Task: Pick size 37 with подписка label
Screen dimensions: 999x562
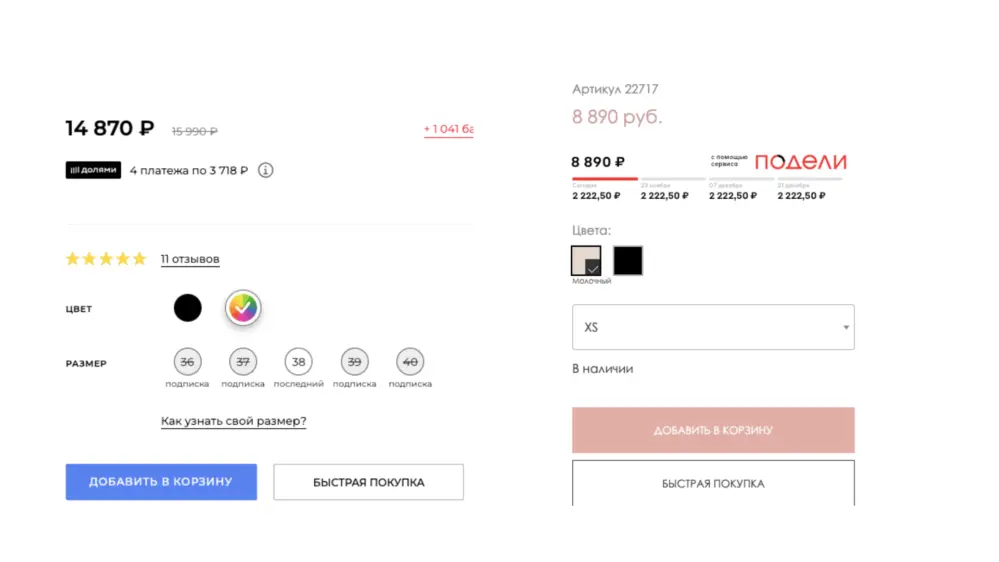Action: click(x=243, y=362)
